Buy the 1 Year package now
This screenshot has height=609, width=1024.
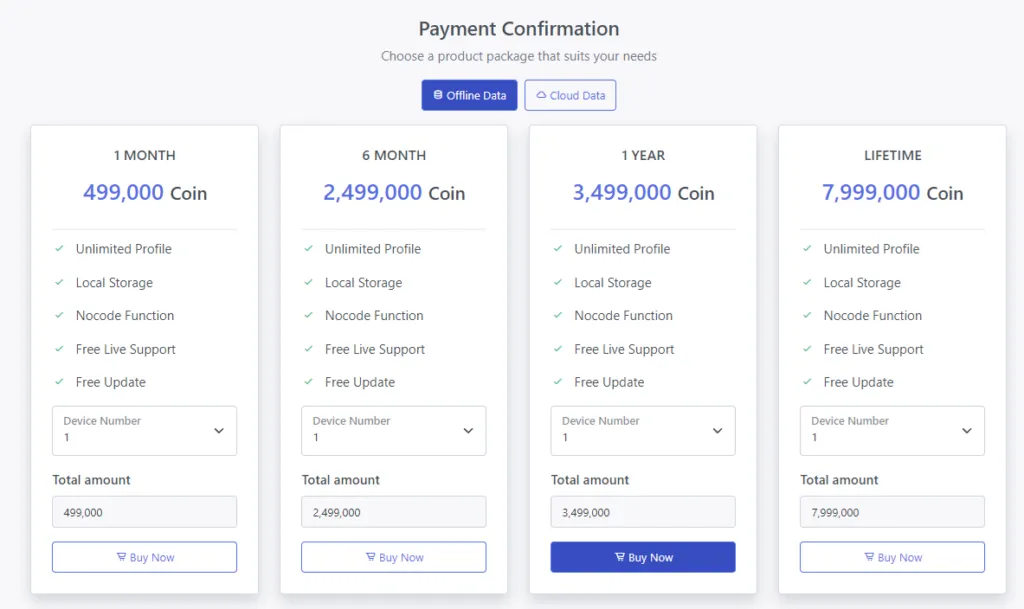pyautogui.click(x=642, y=557)
